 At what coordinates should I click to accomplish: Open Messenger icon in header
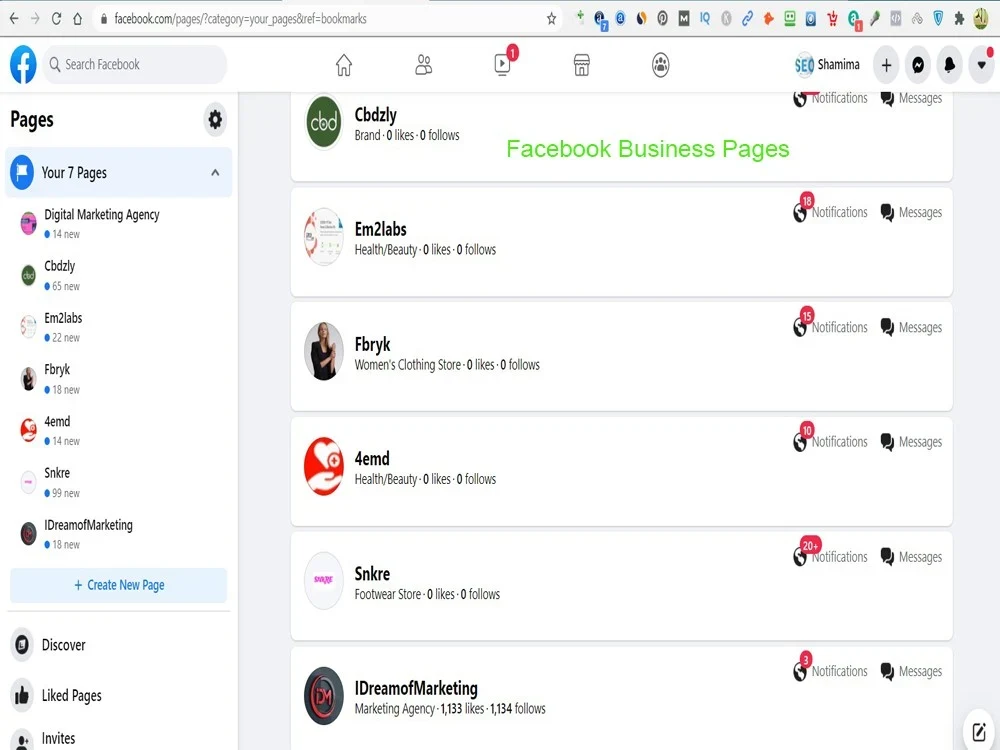pos(918,64)
